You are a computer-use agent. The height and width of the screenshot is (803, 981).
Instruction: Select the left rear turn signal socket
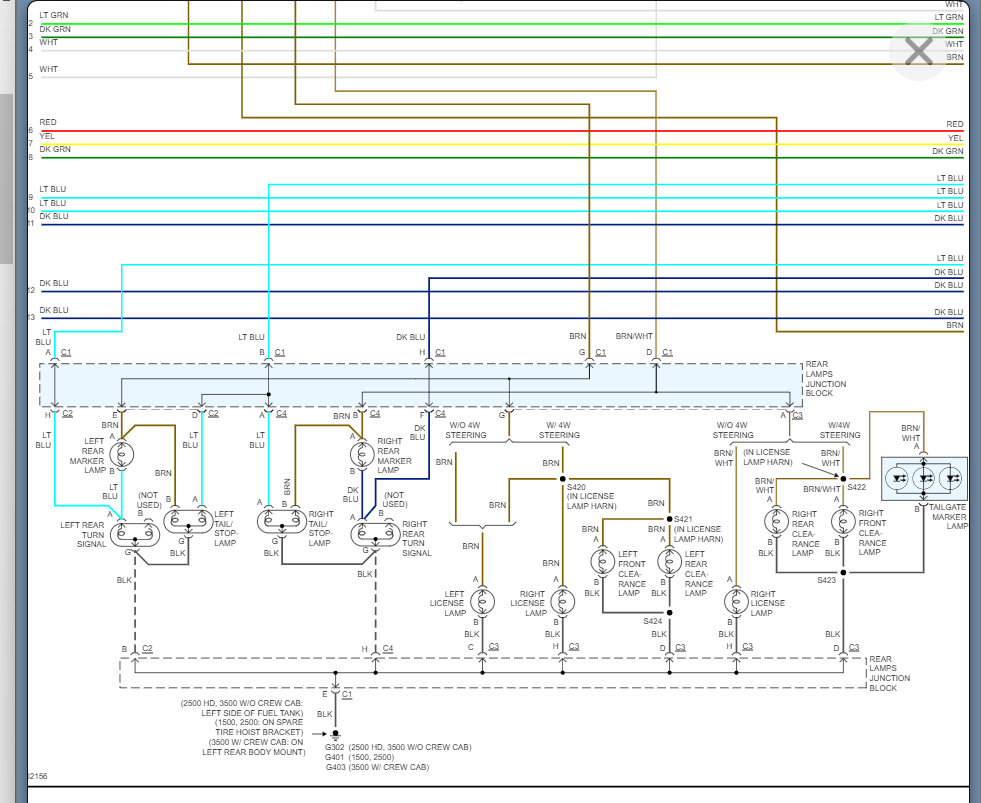[135, 534]
